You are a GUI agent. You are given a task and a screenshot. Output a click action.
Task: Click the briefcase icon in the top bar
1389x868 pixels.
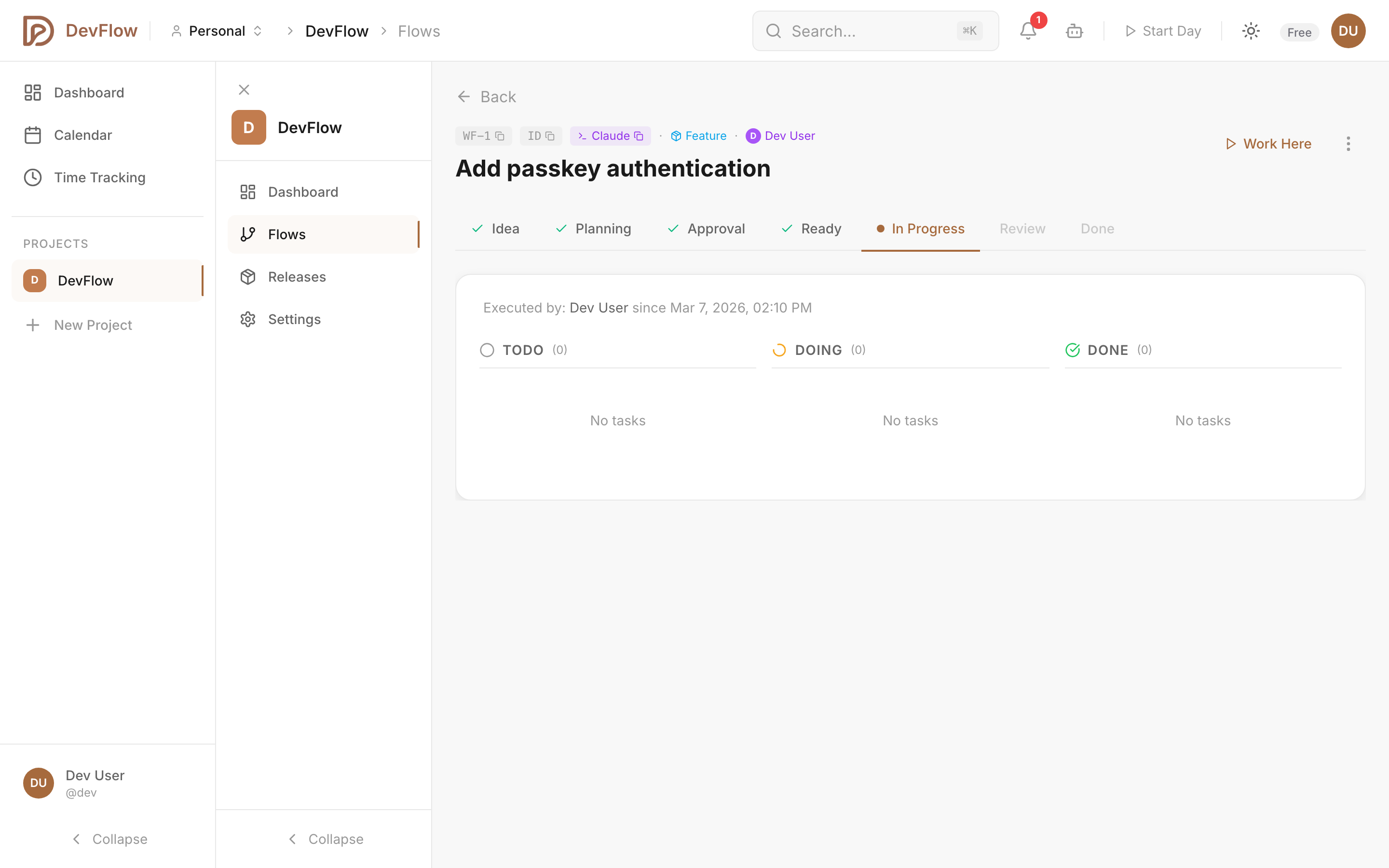tap(1074, 31)
